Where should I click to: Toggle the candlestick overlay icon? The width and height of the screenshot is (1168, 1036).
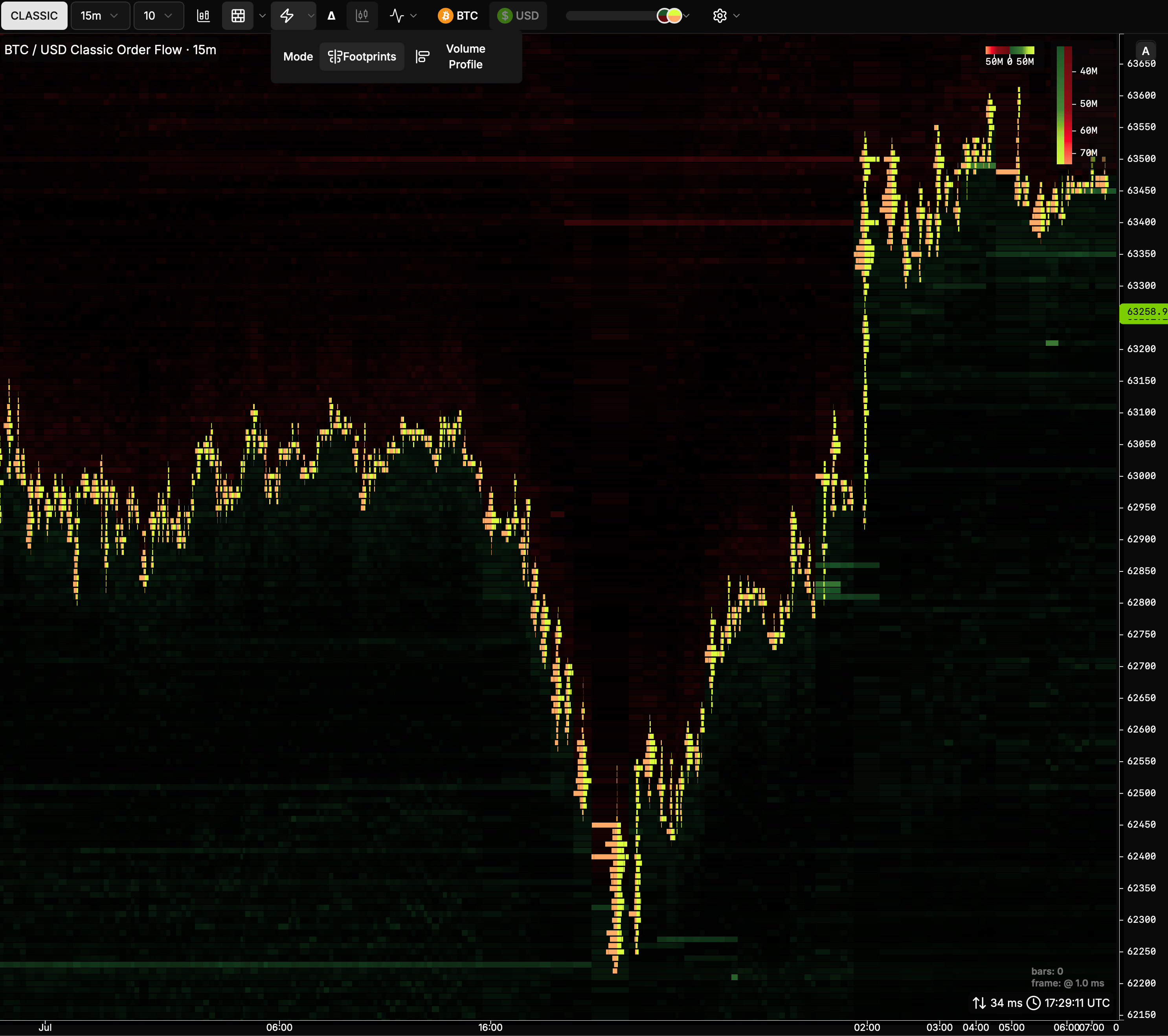coord(362,15)
